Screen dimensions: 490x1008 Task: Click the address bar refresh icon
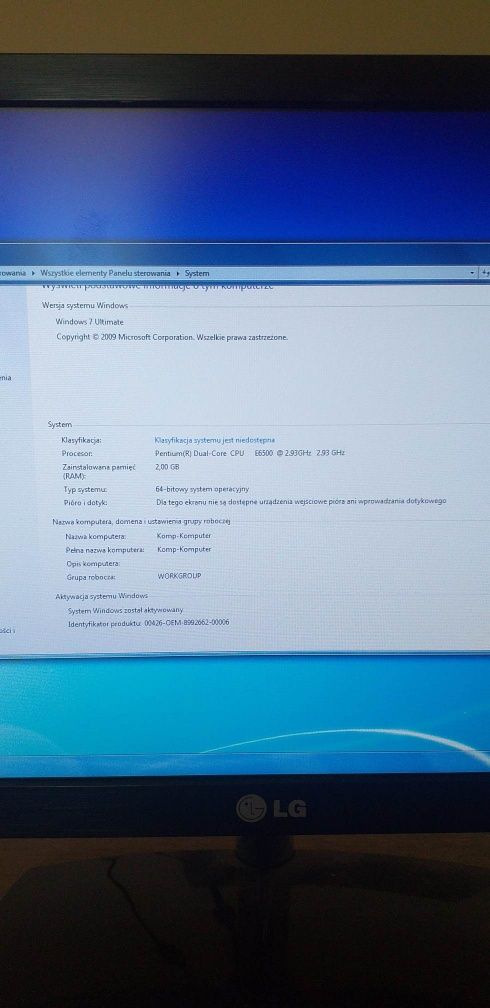pyautogui.click(x=485, y=273)
